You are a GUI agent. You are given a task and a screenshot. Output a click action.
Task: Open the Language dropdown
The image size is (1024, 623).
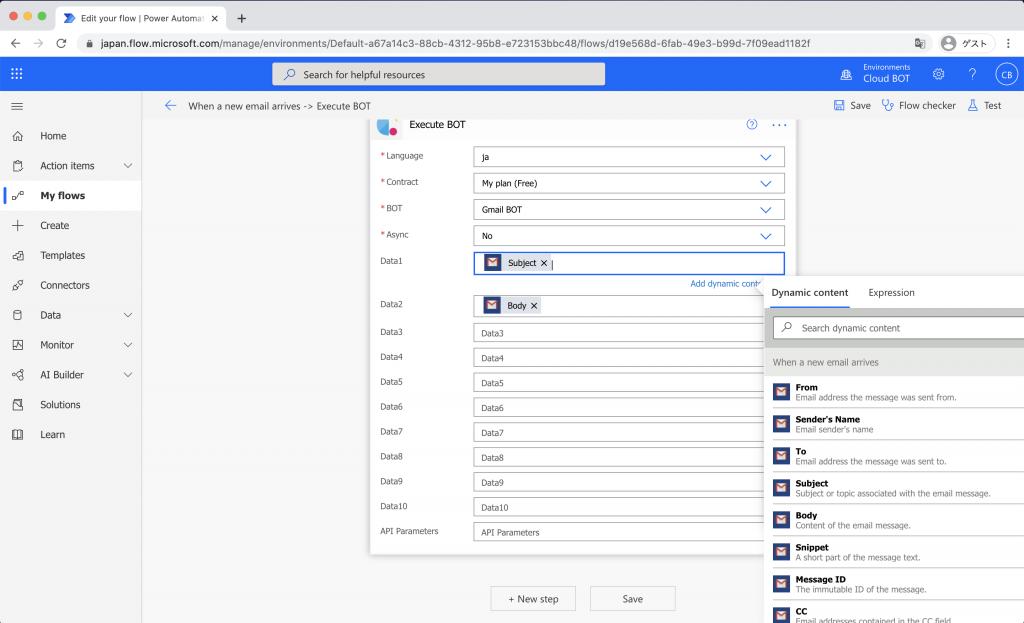pos(629,157)
